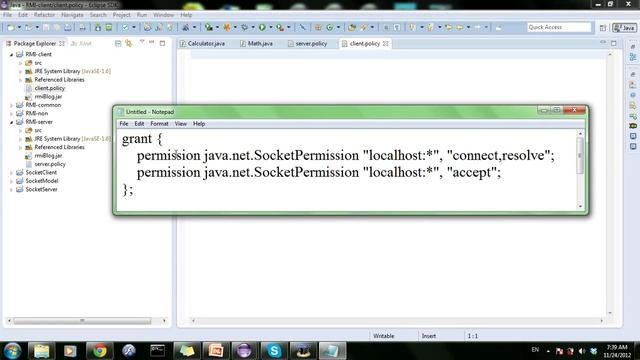Switch to the Math.java editor tab
Screen dimensions: 640x360
[256, 43]
